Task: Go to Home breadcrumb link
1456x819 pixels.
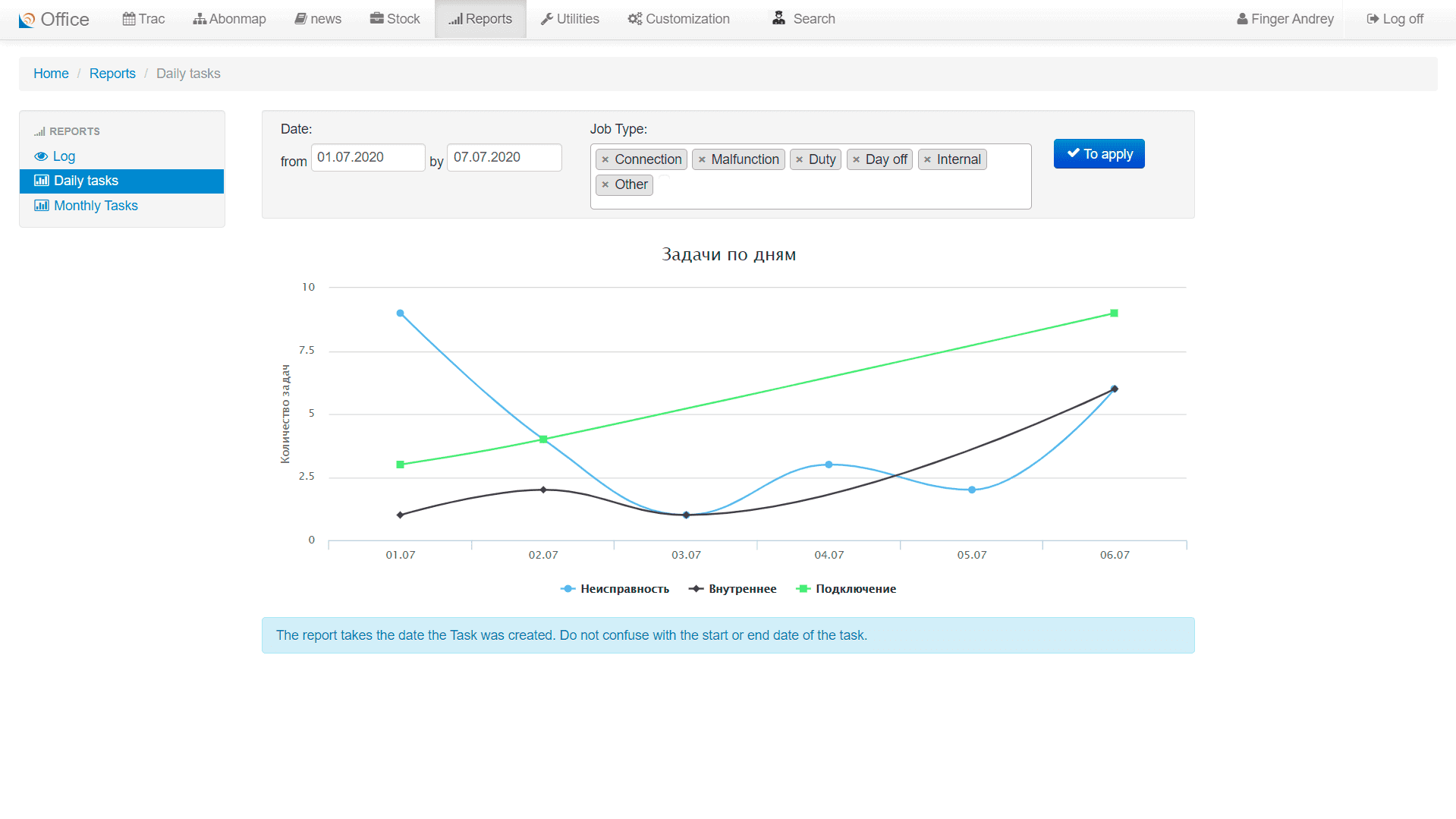Action: point(51,74)
